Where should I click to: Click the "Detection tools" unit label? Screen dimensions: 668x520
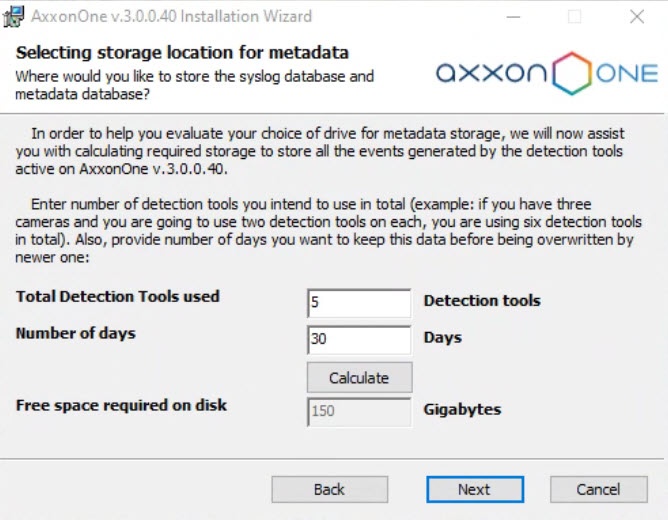482,300
